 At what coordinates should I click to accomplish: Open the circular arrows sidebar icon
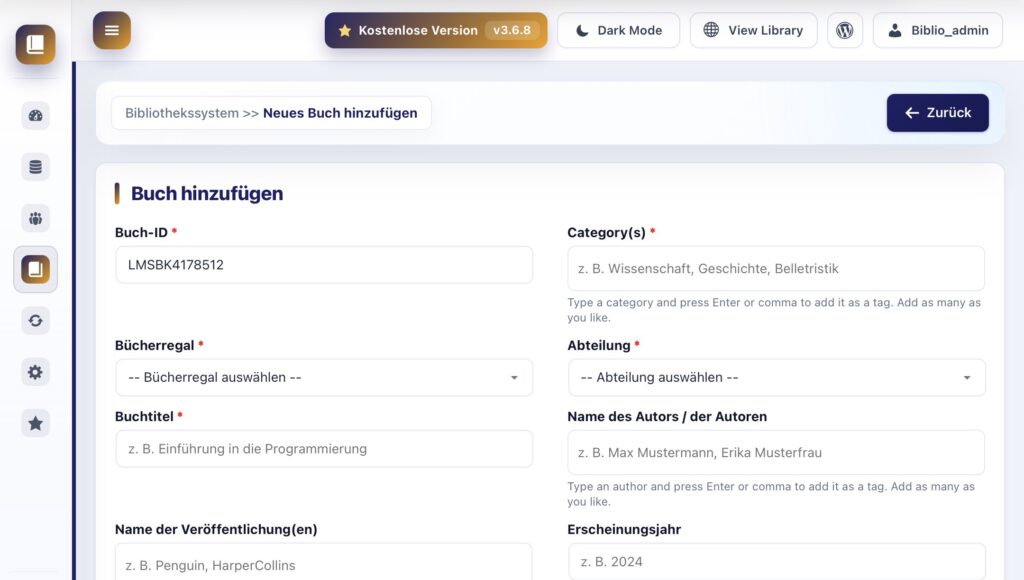(35, 321)
